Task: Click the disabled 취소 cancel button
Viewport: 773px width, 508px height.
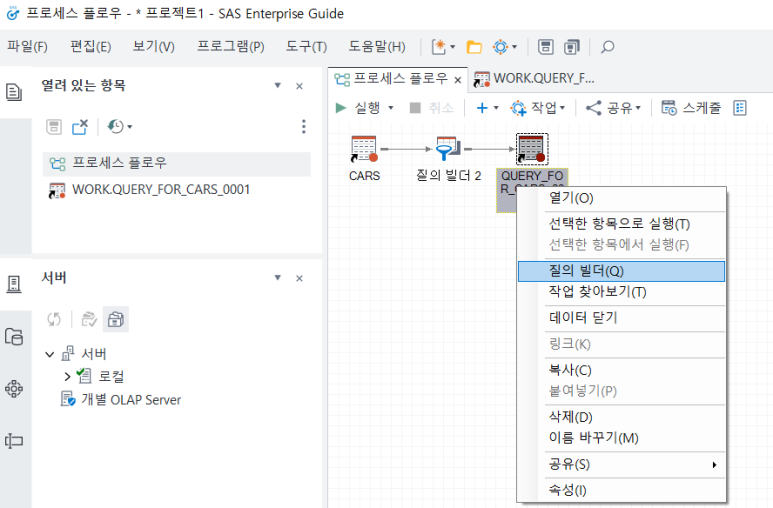Action: click(432, 108)
